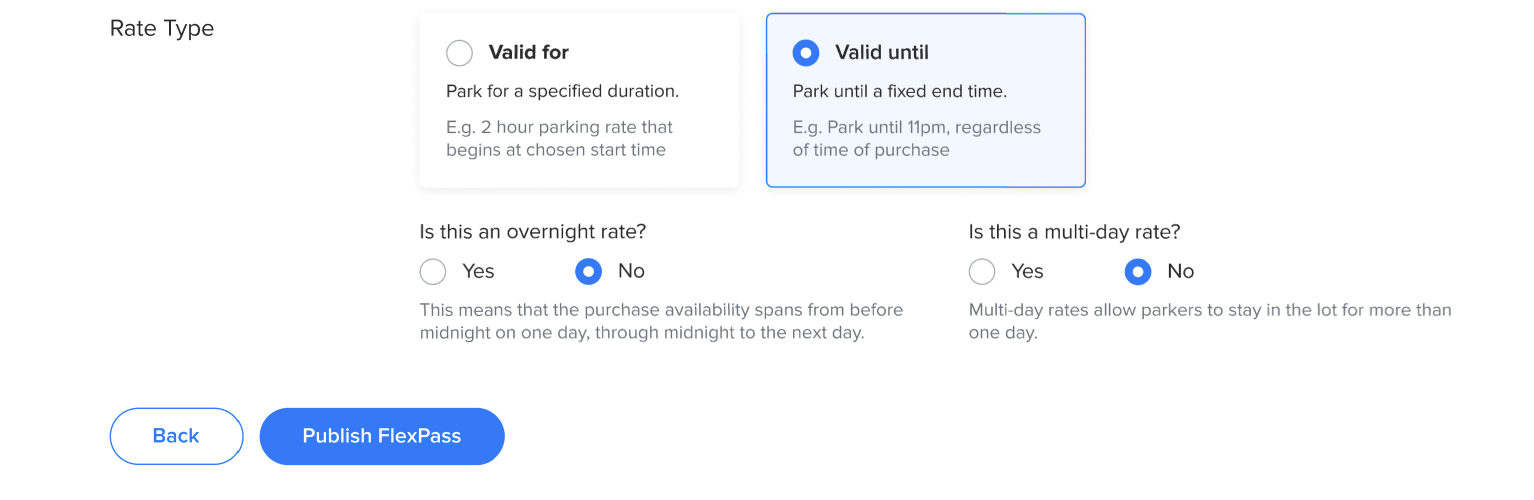Click the 'Yes' label under multi-day rate

click(x=1027, y=271)
